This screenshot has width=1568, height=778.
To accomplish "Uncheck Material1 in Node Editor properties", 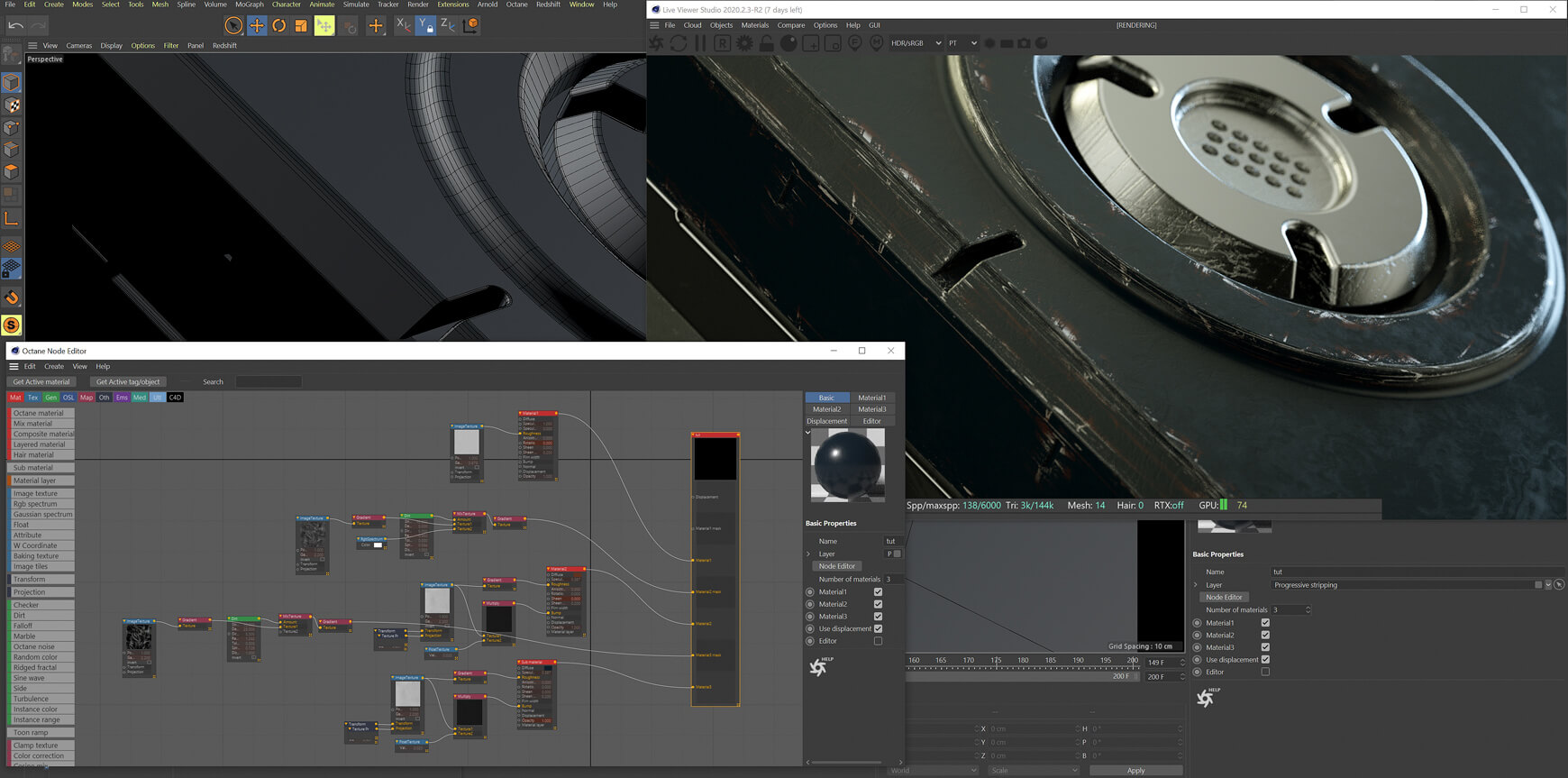I will (878, 592).
